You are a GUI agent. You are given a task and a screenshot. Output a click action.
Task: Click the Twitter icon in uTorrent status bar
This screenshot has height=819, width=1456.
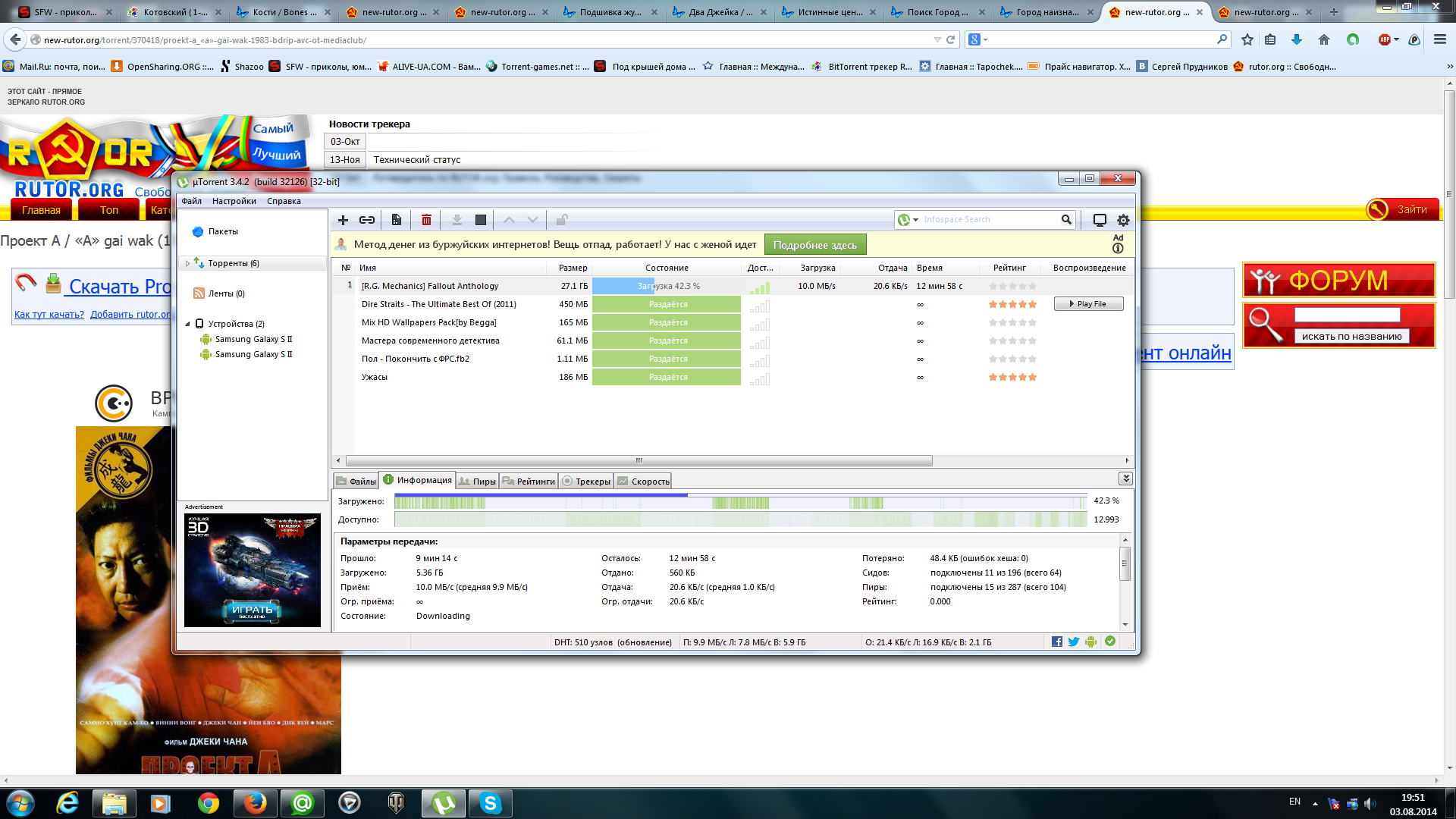pos(1074,642)
